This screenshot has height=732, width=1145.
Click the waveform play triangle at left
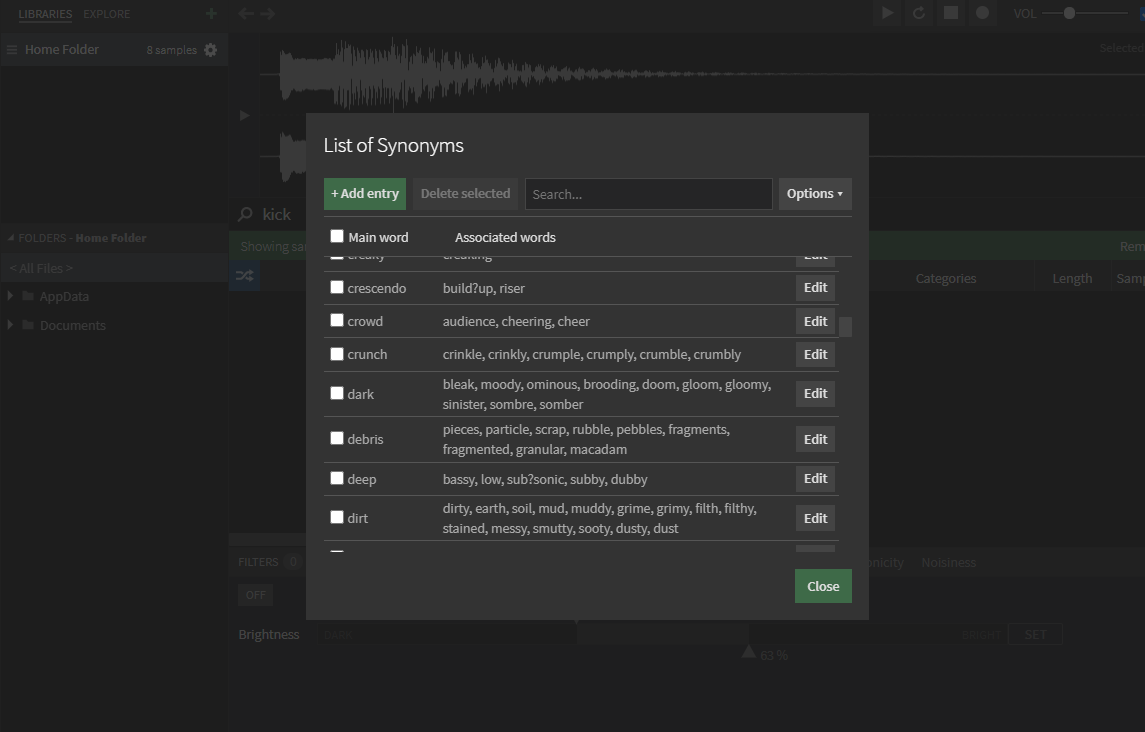(245, 115)
